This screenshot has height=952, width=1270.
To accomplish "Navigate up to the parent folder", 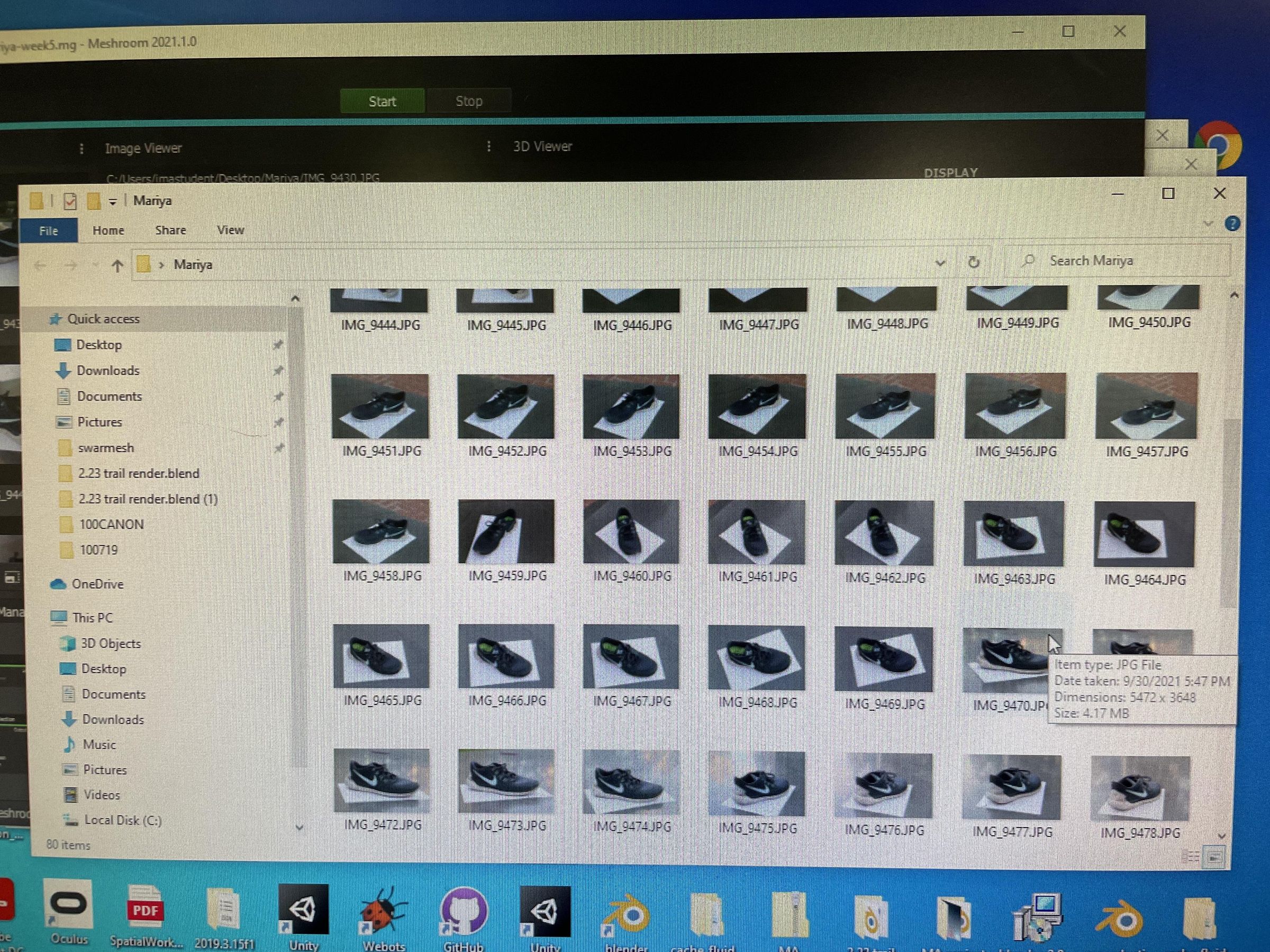I will [x=119, y=265].
